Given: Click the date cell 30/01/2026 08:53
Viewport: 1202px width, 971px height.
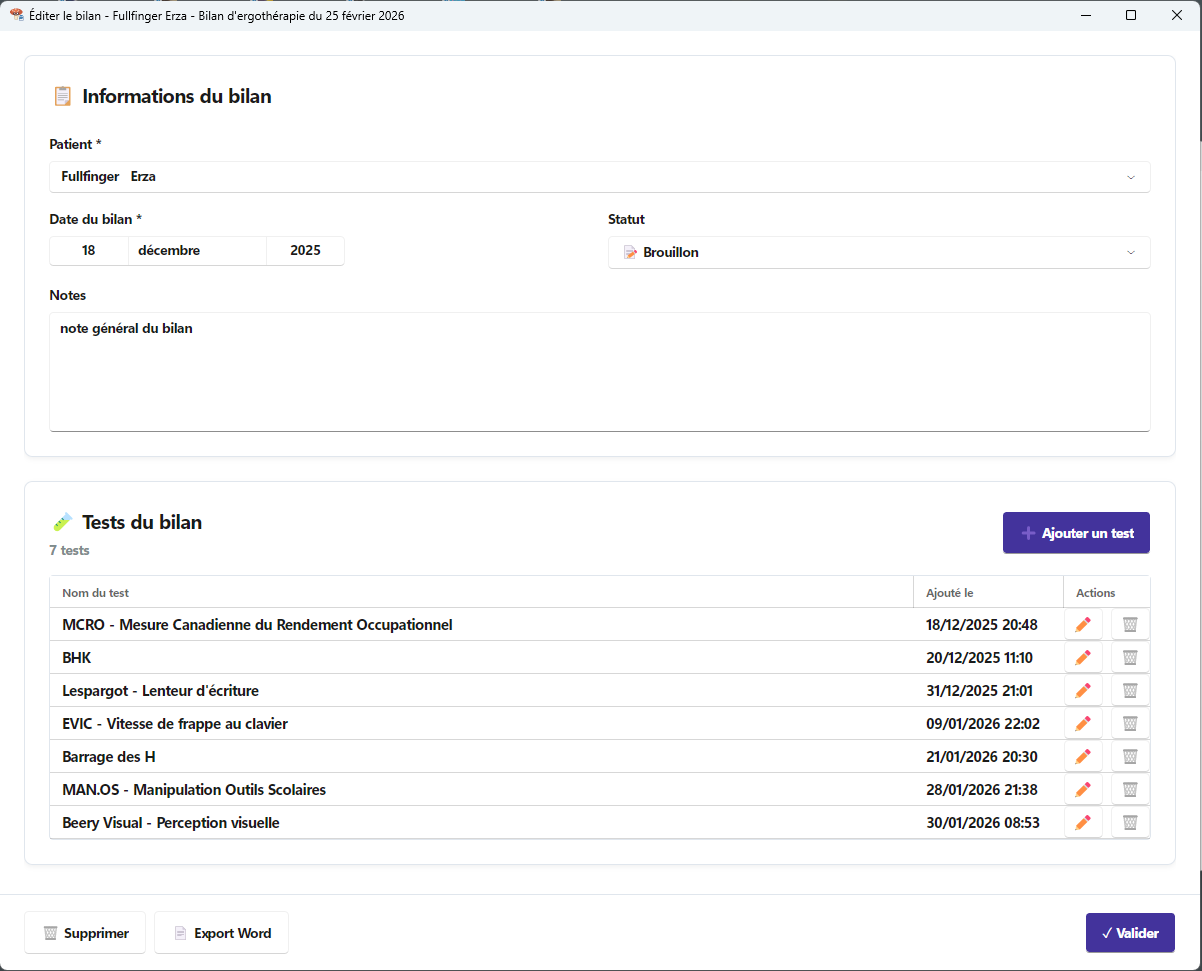Looking at the screenshot, I should click(x=983, y=823).
